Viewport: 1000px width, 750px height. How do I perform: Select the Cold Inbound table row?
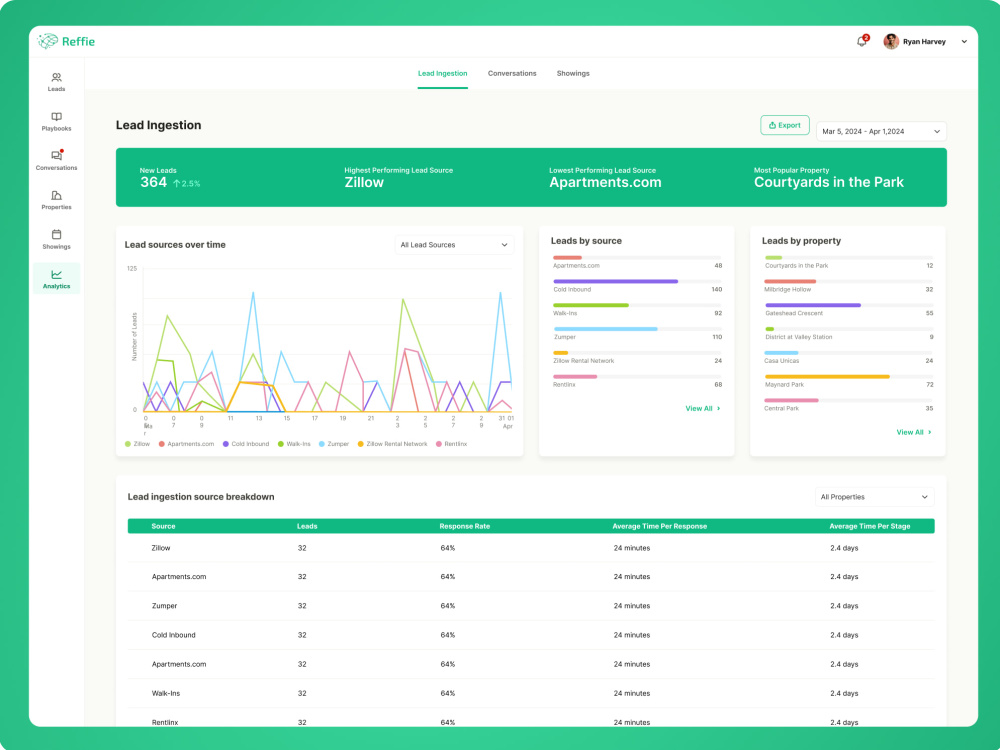click(531, 635)
